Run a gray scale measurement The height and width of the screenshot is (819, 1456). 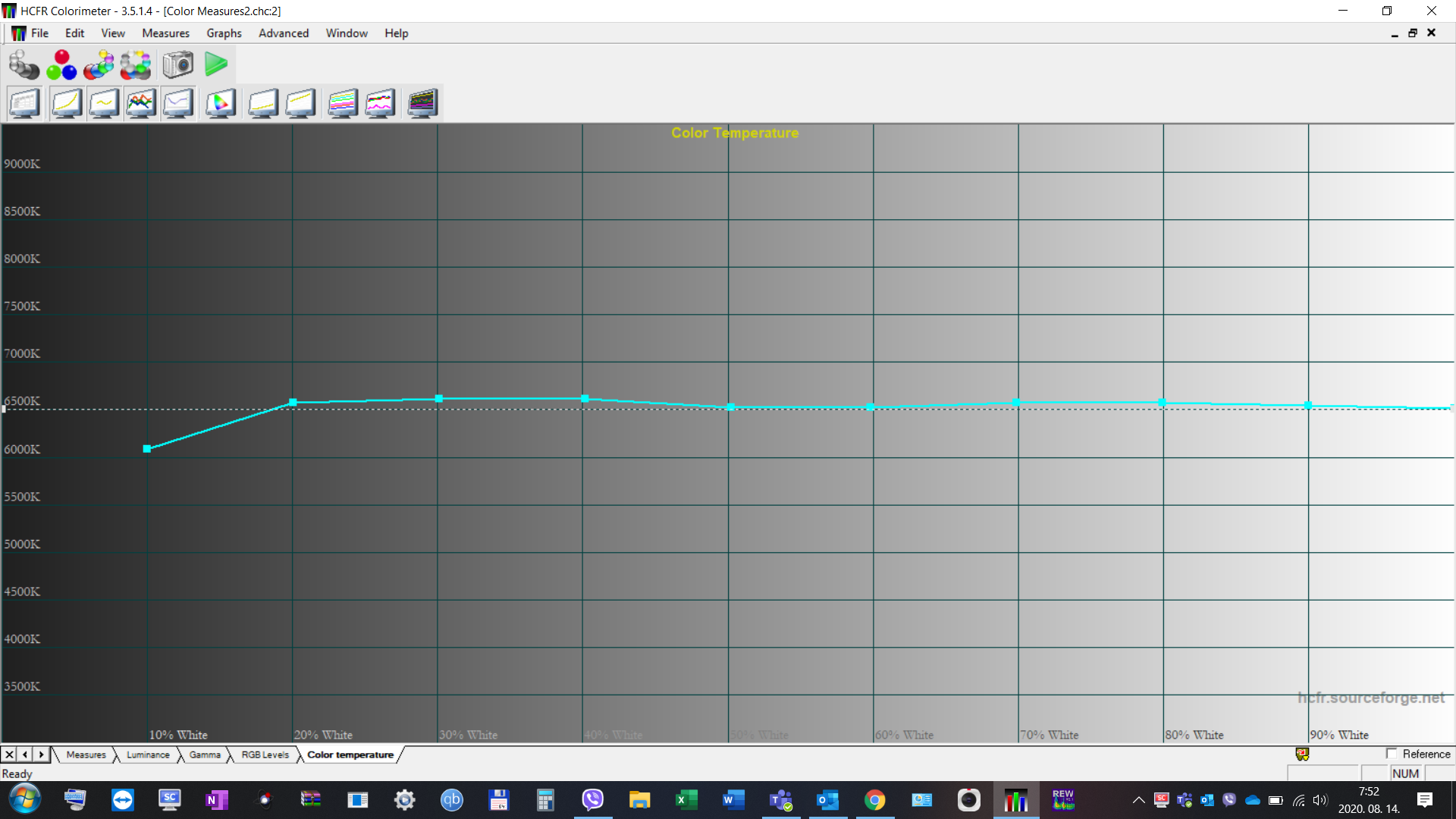24,64
